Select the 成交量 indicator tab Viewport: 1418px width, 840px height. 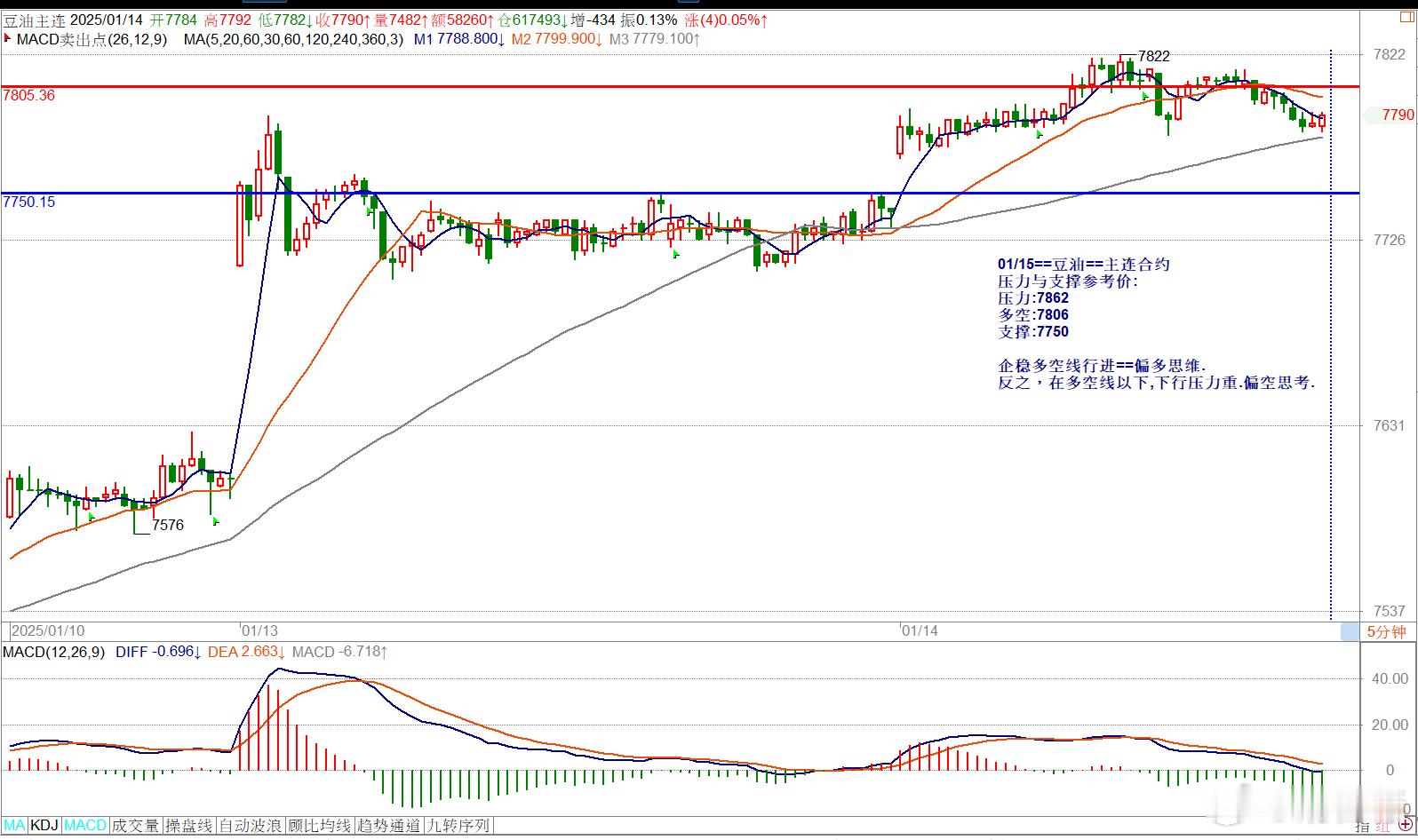pyautogui.click(x=136, y=826)
